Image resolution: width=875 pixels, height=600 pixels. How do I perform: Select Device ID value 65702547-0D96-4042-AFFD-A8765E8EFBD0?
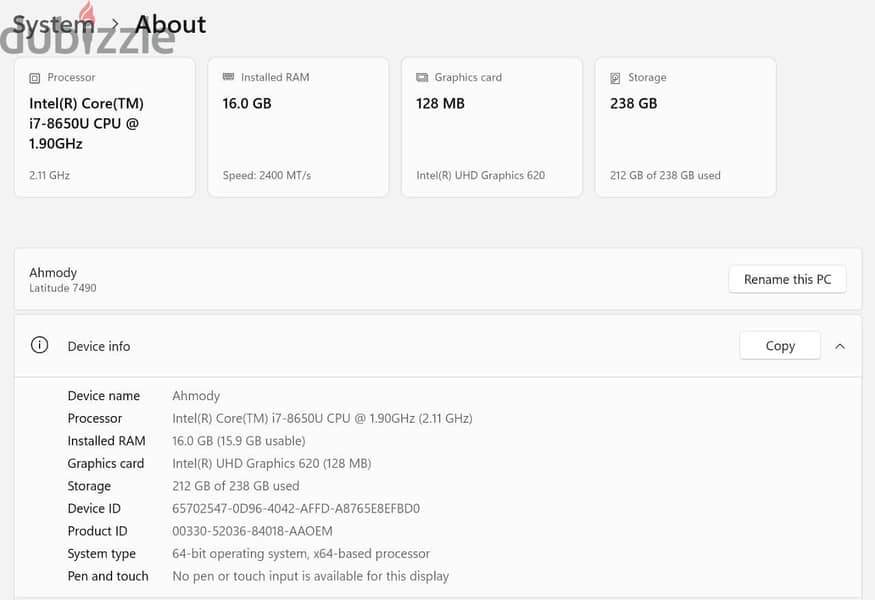[296, 508]
